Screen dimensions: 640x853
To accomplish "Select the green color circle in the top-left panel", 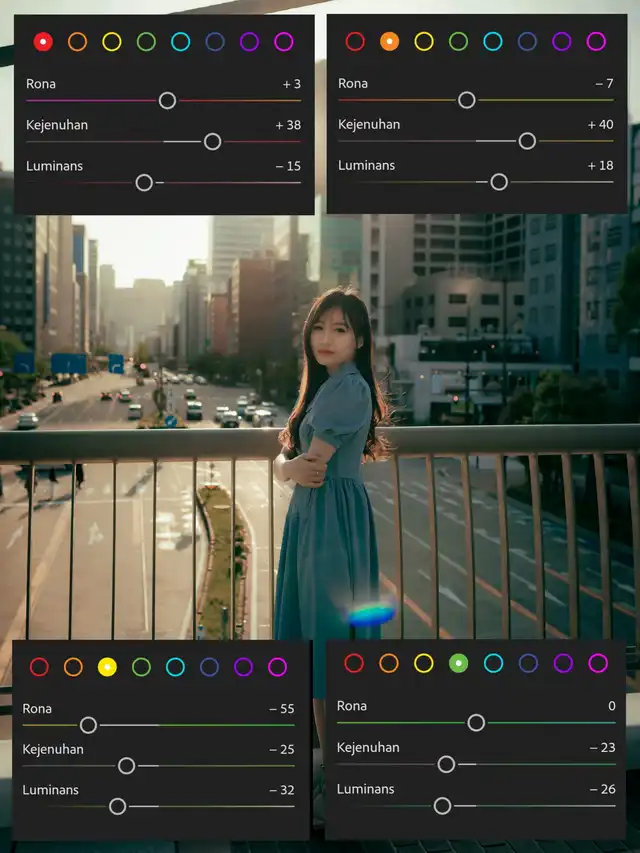I will pyautogui.click(x=146, y=41).
